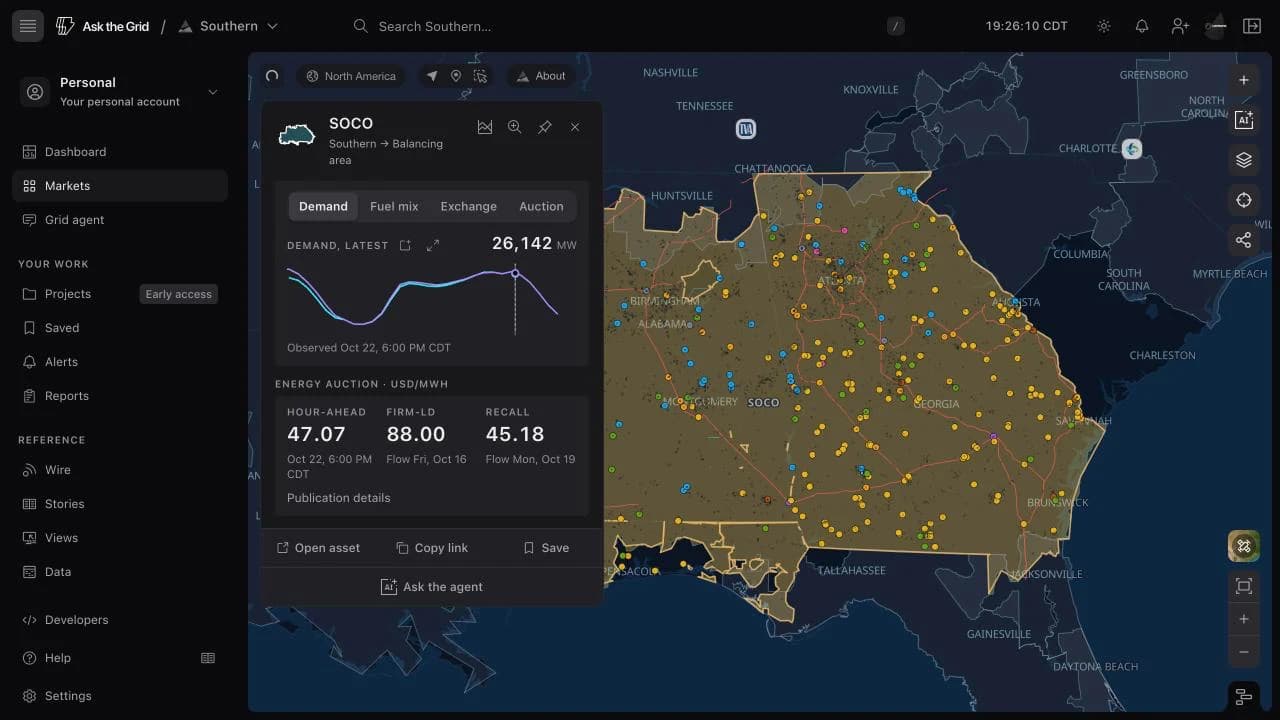Viewport: 1280px width, 720px height.
Task: Focus the Search Southern input field
Action: tap(628, 26)
